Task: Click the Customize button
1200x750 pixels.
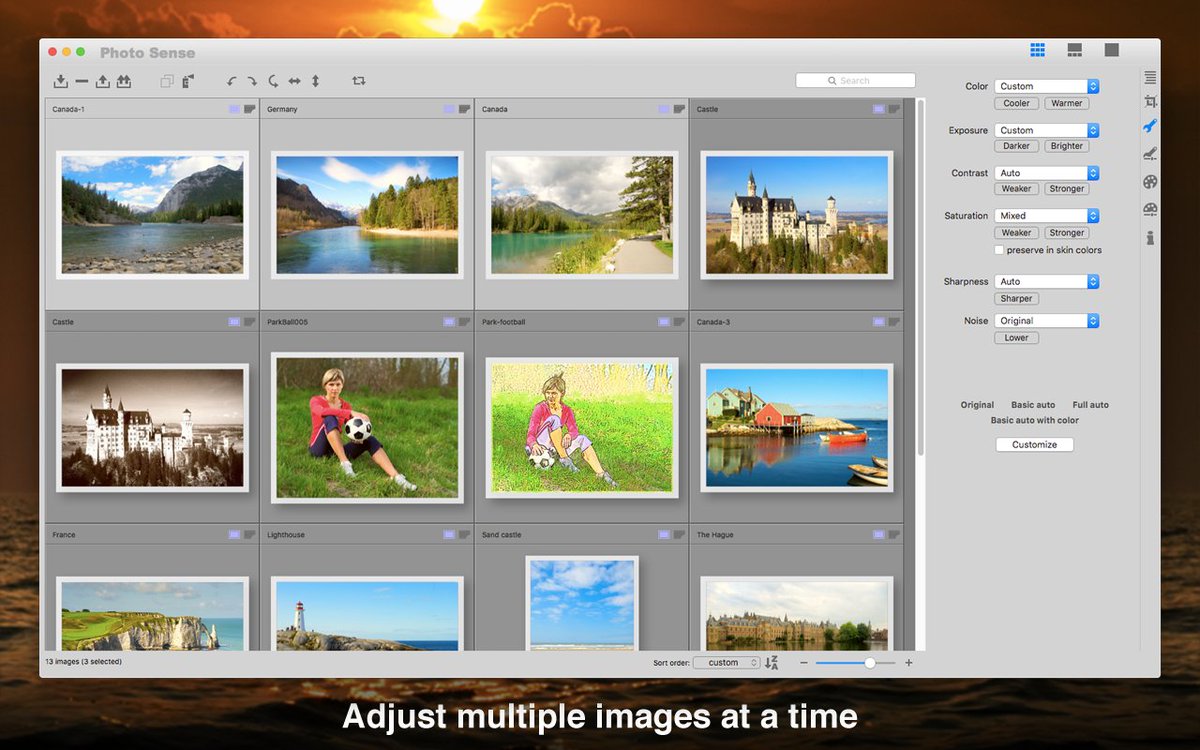Action: (1034, 445)
